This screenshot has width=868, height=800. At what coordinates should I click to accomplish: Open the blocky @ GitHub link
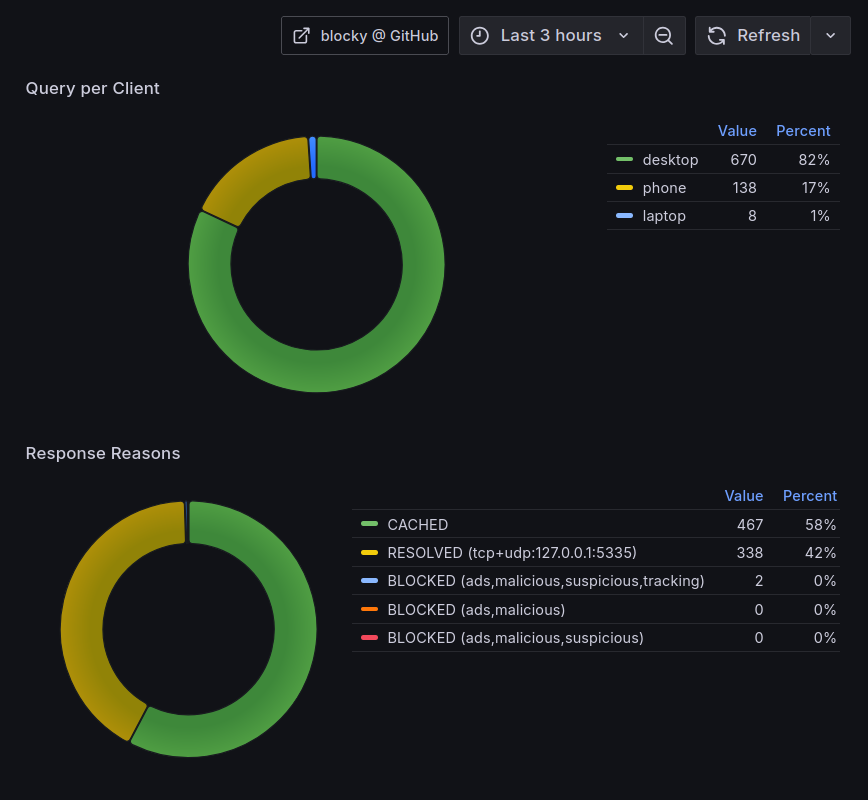tap(365, 35)
